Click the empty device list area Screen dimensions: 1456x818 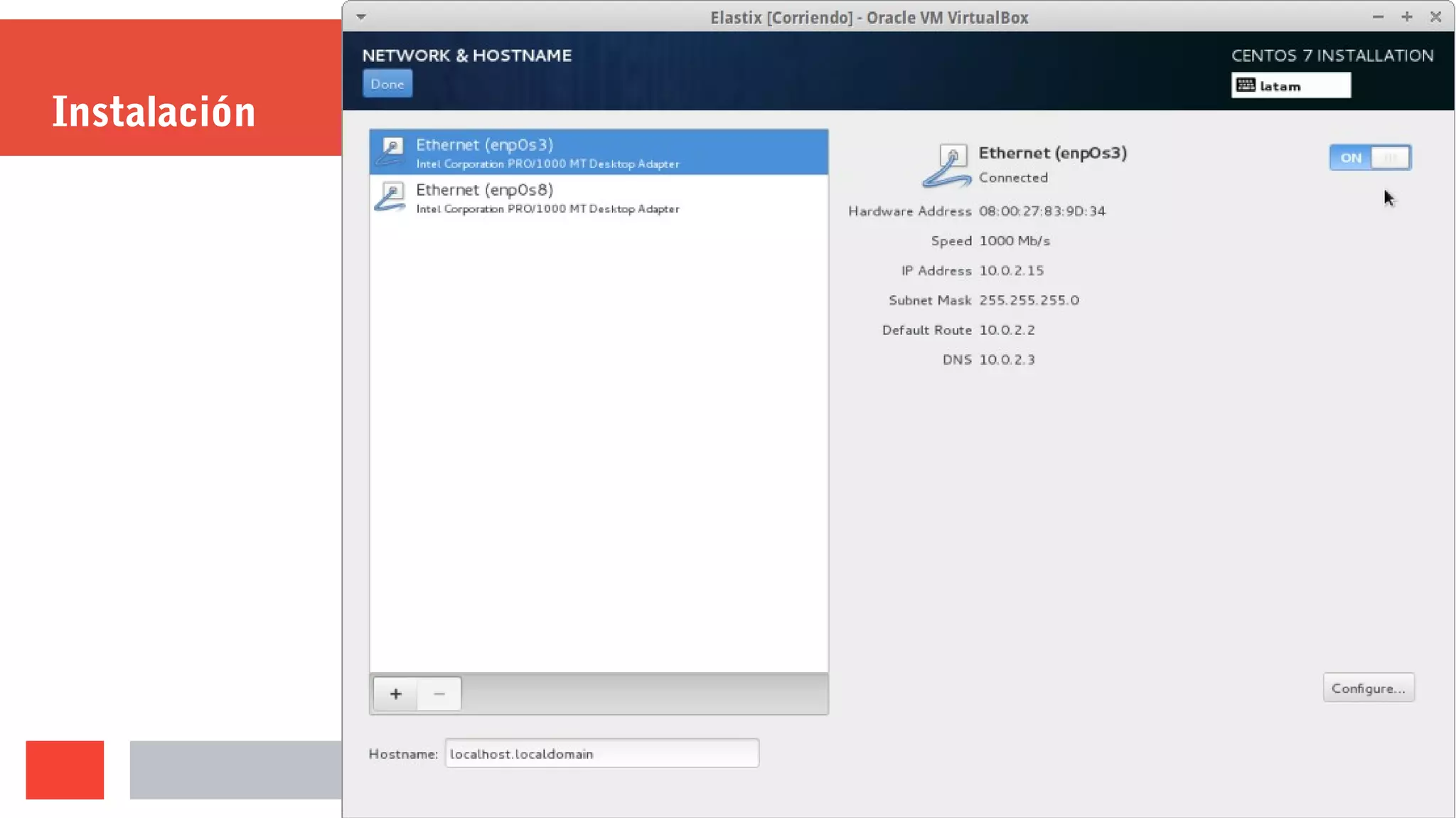pyautogui.click(x=599, y=441)
